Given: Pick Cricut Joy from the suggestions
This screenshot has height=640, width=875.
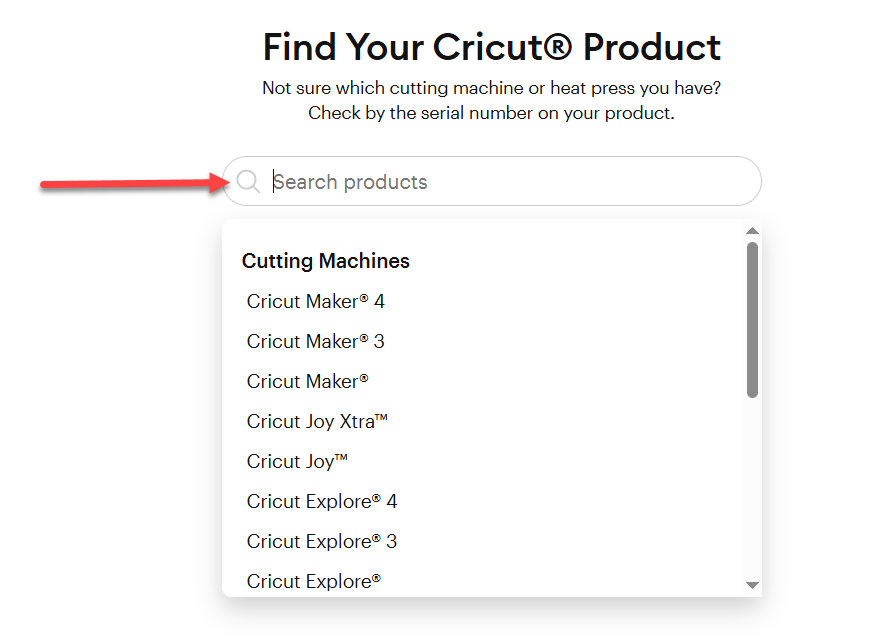Looking at the screenshot, I should [296, 461].
